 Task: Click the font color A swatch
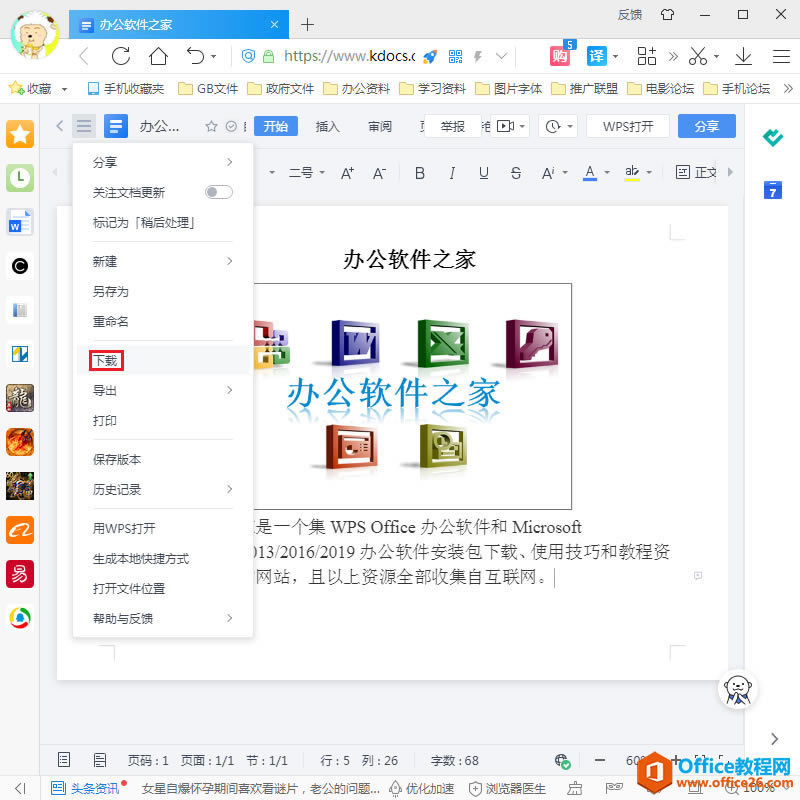pyautogui.click(x=590, y=173)
